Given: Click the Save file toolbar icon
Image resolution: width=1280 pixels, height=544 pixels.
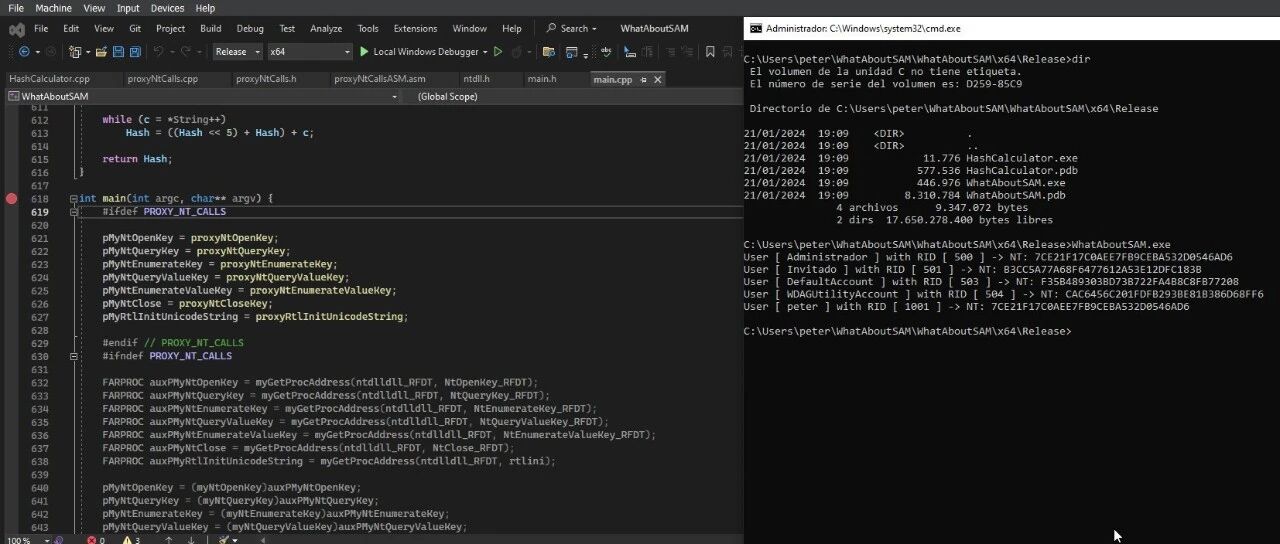Looking at the screenshot, I should coord(118,51).
